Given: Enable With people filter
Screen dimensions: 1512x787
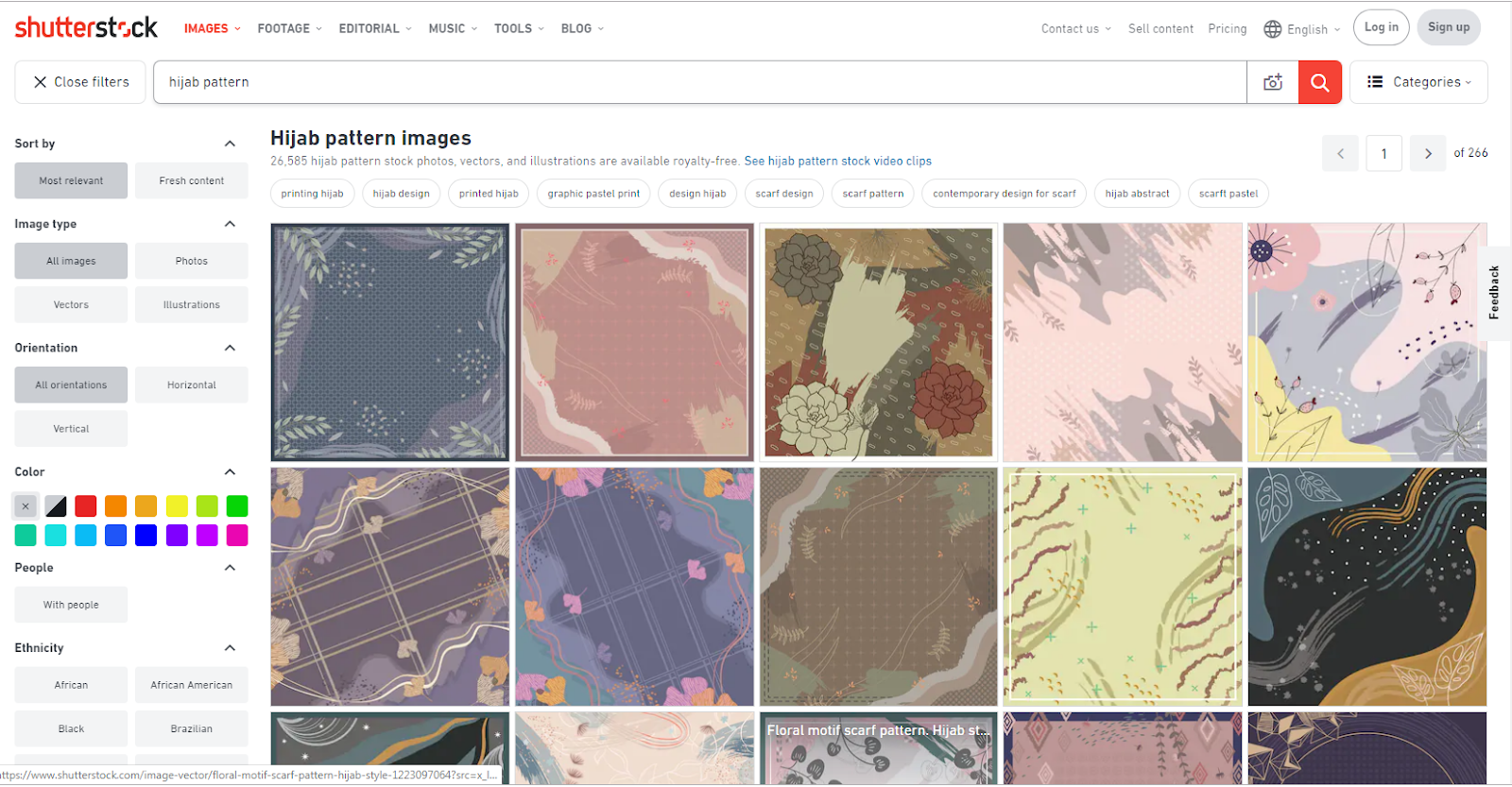Looking at the screenshot, I should [x=71, y=605].
